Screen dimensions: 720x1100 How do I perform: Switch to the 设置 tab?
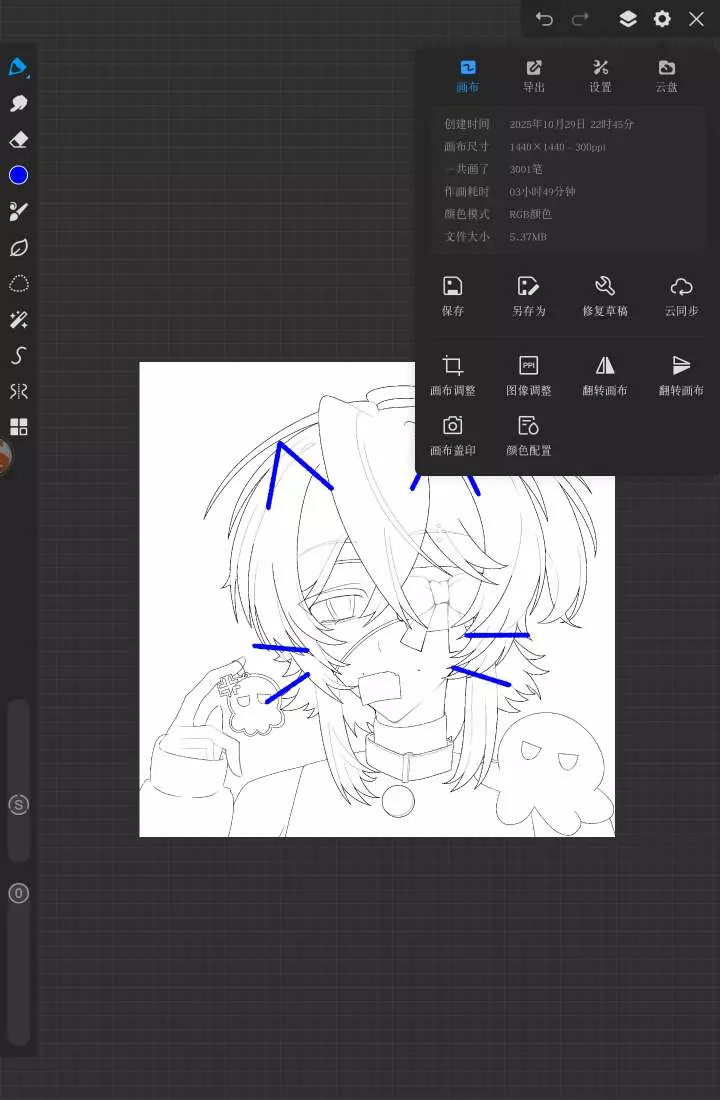pyautogui.click(x=600, y=76)
